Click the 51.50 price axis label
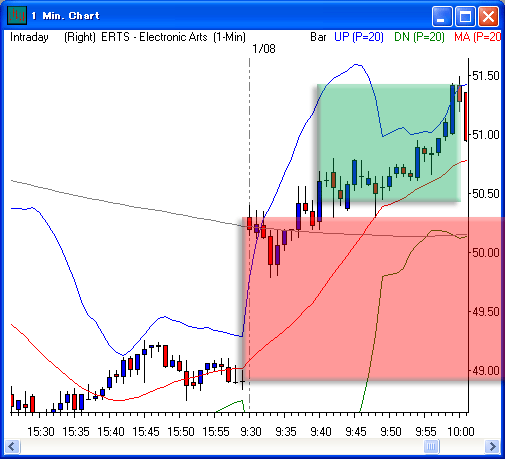Image resolution: width=505 pixels, height=459 pixels. pos(486,76)
